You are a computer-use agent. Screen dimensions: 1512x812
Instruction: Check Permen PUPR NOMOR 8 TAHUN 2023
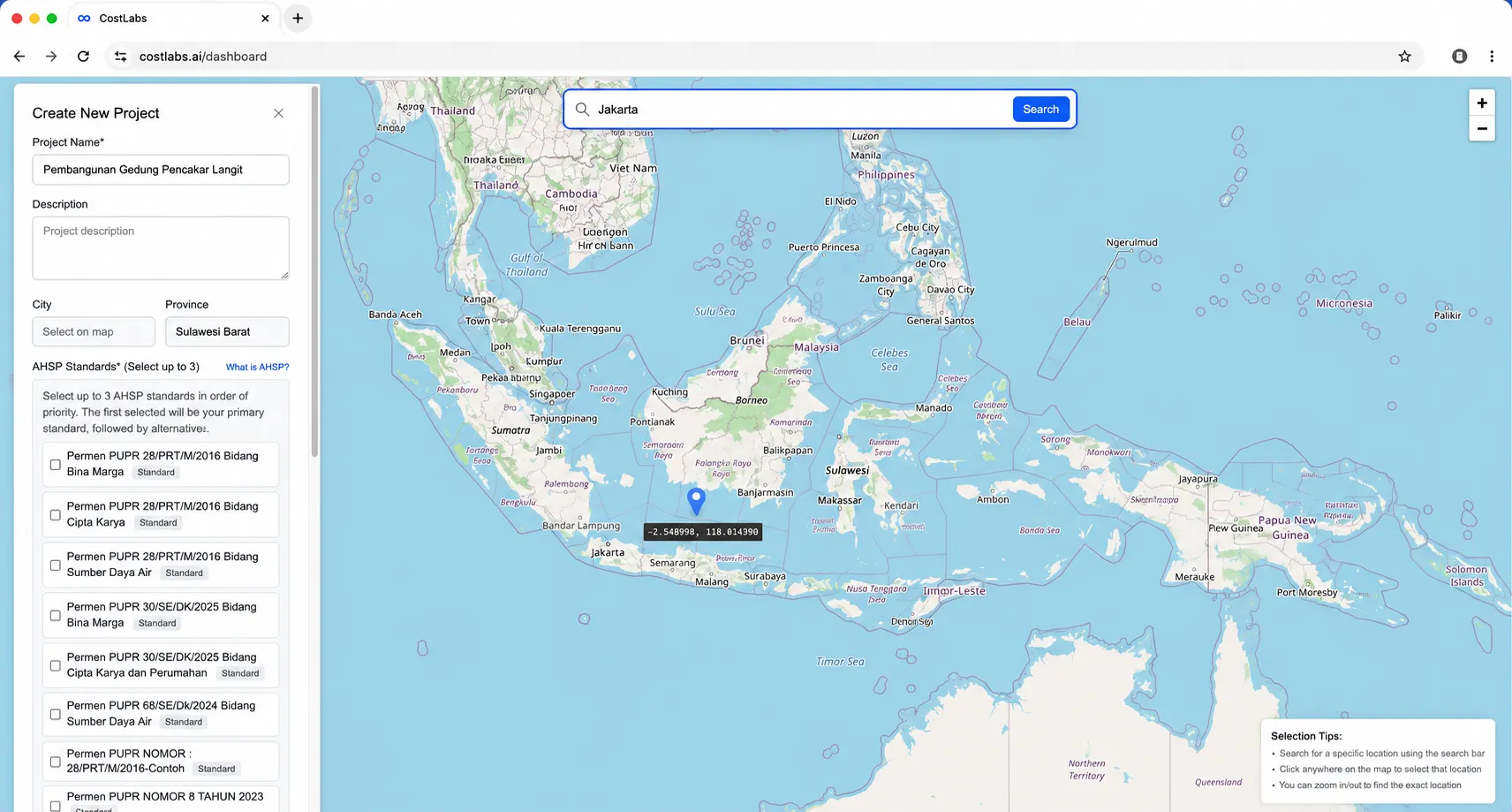tap(56, 805)
